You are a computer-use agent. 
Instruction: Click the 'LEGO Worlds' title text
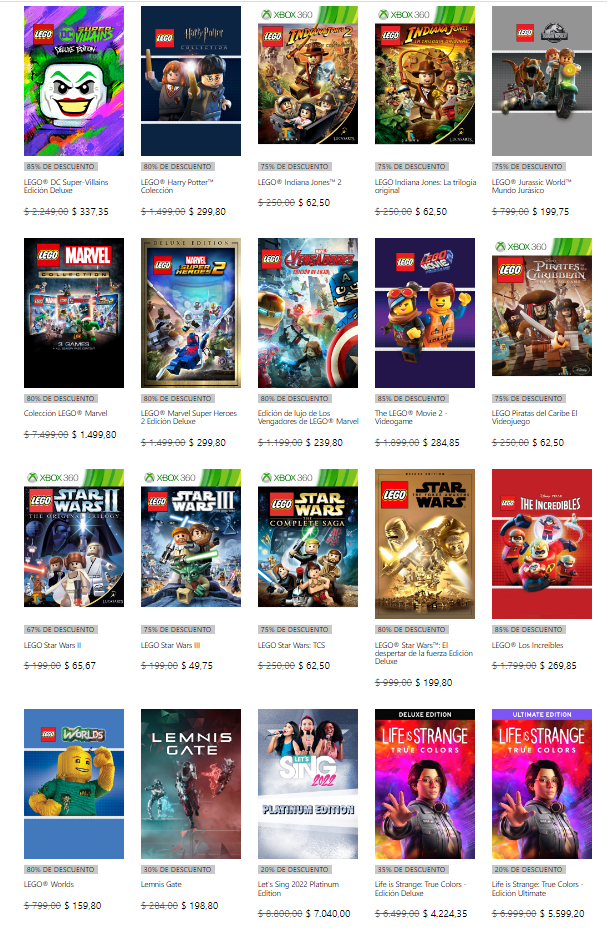[x=49, y=884]
